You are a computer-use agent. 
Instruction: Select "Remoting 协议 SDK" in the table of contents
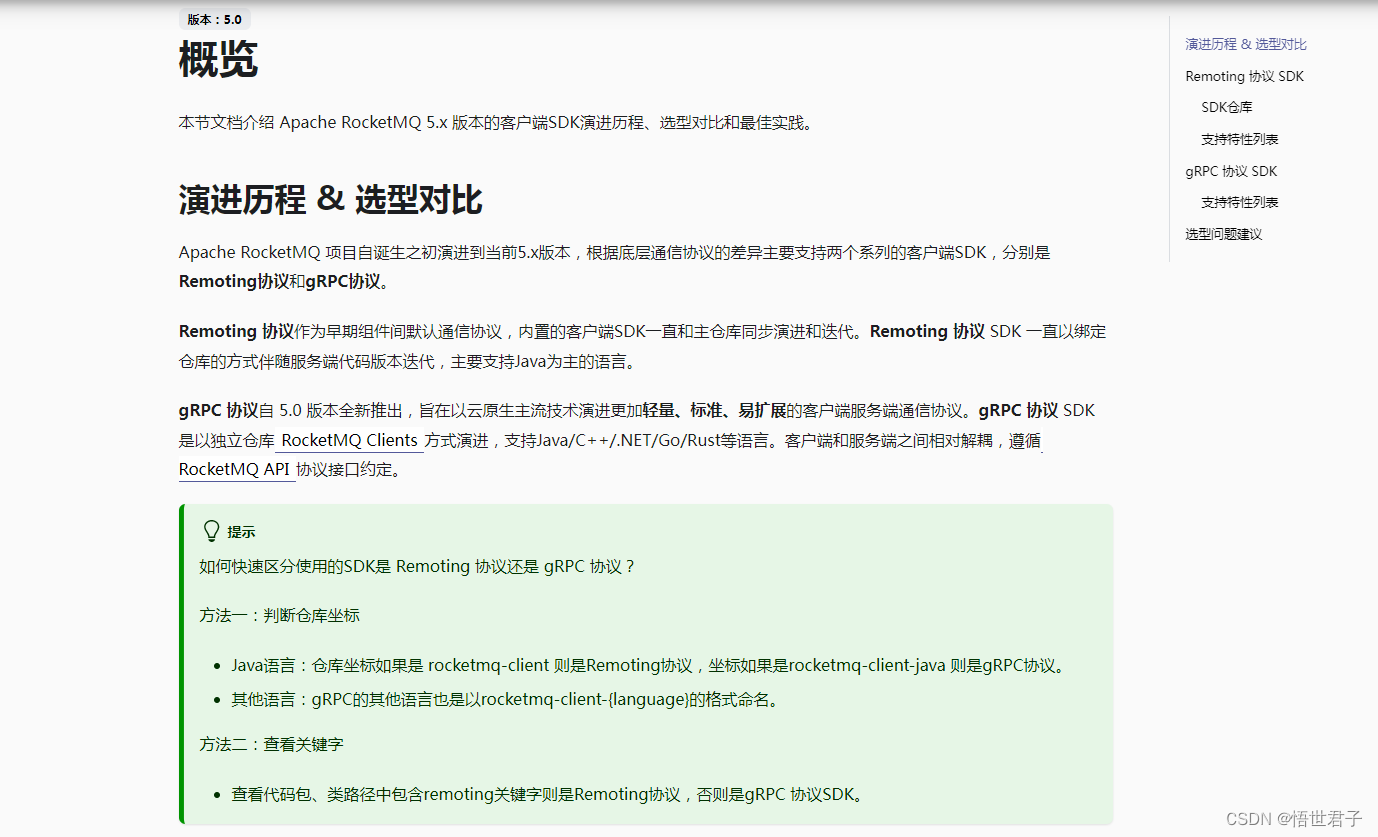point(1244,75)
